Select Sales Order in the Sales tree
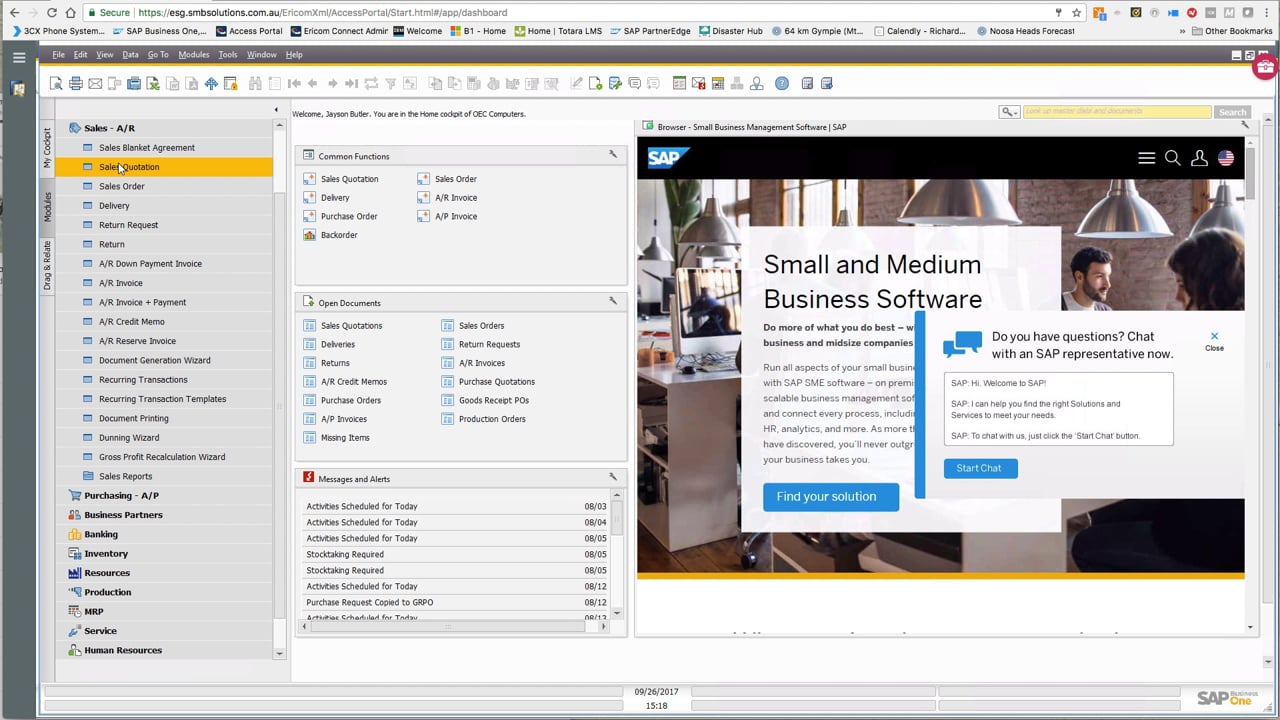This screenshot has height=720, width=1280. click(121, 186)
